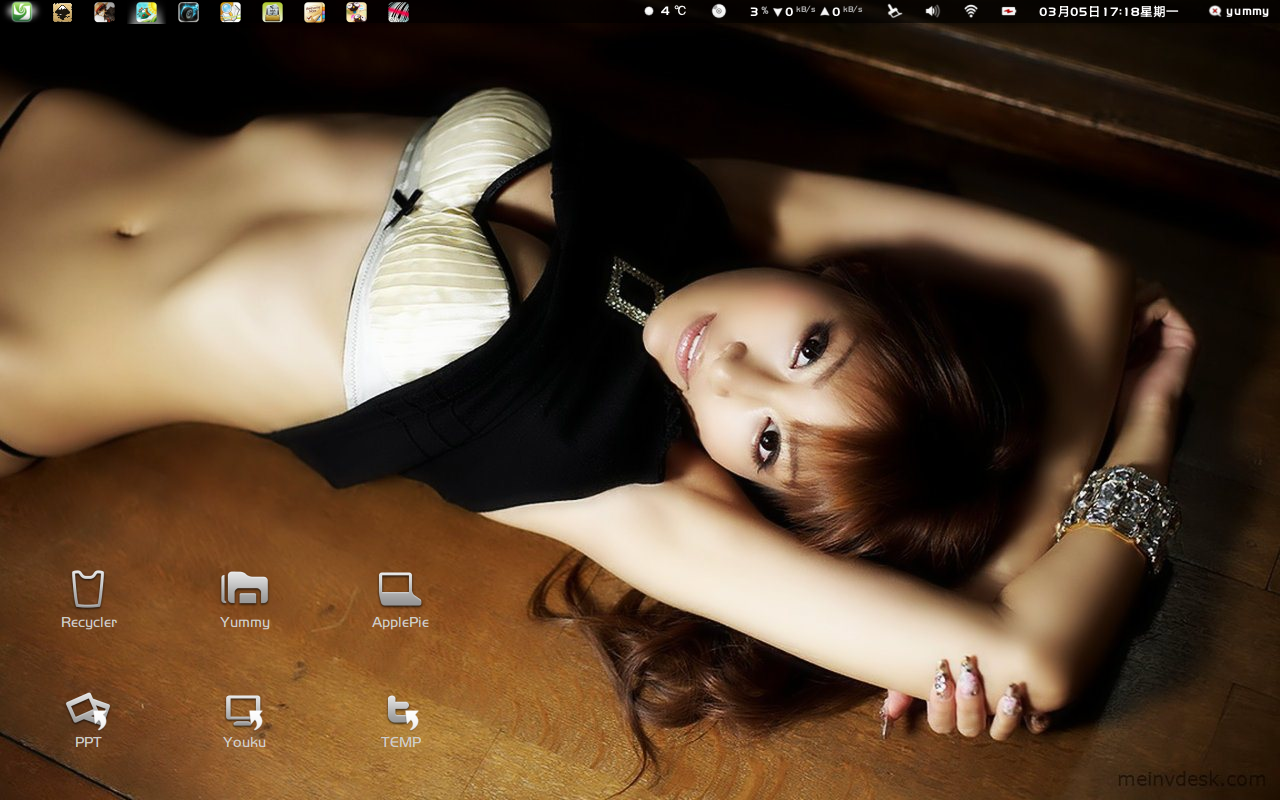Open the yummy user session menu
This screenshot has width=1280, height=800.
tap(1238, 11)
